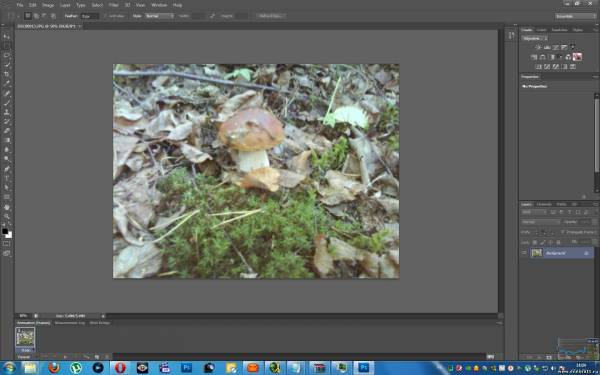
Task: Select animation frame 1 thumbnail
Action: click(25, 337)
